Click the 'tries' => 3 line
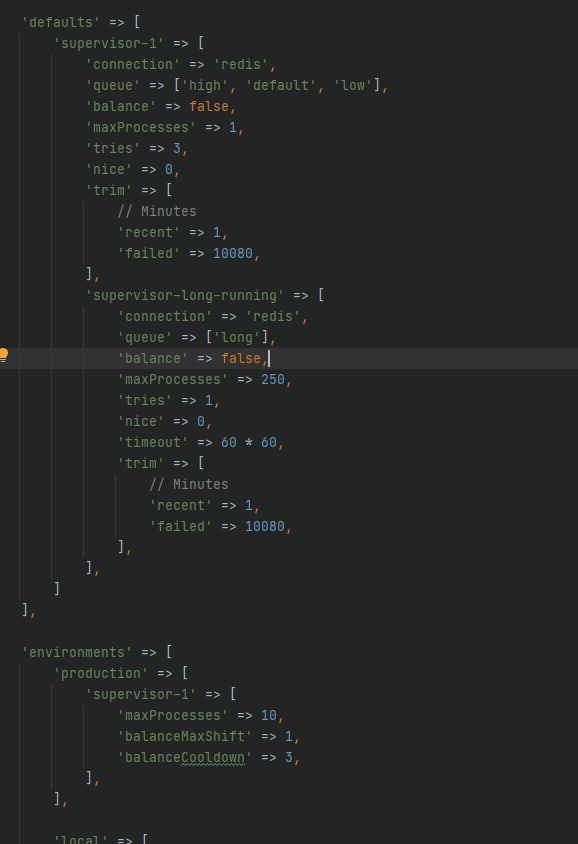The image size is (578, 844). (137, 148)
